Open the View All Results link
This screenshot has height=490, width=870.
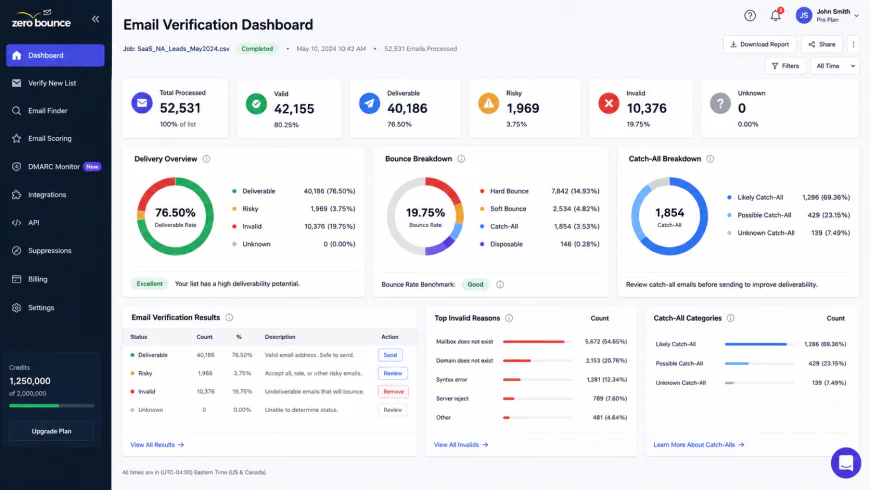[x=157, y=445]
